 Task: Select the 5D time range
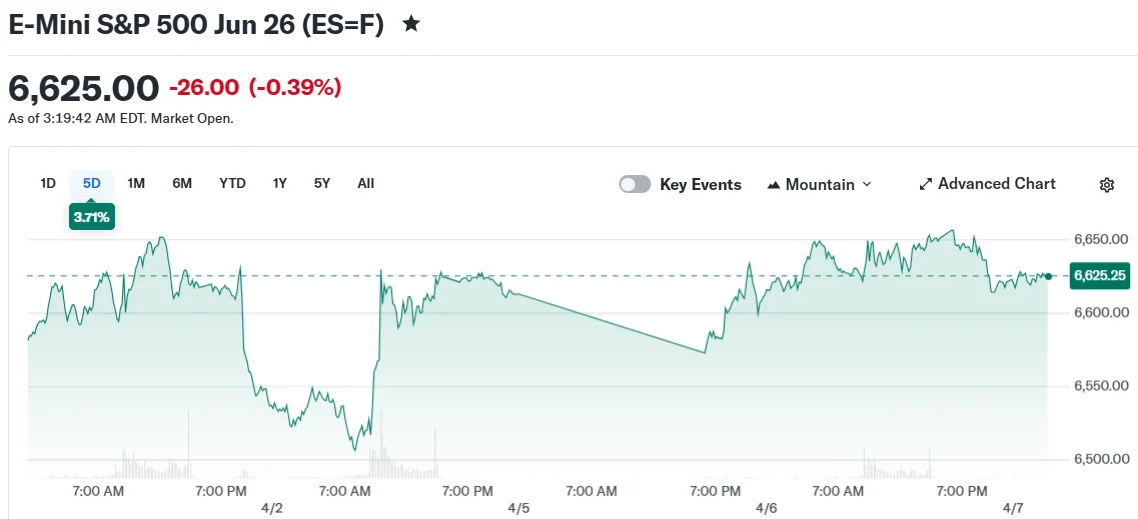coord(91,183)
